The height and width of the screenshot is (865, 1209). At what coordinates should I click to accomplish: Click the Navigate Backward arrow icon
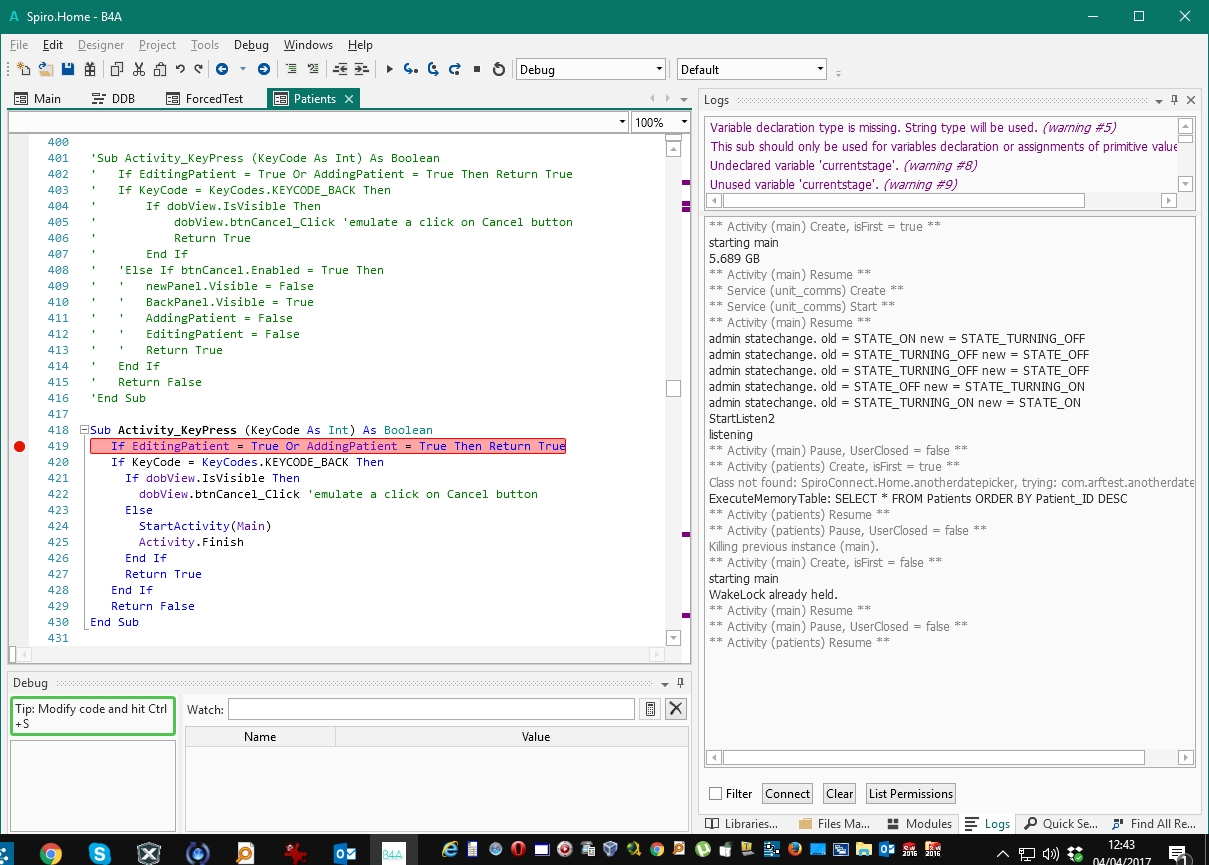click(x=221, y=69)
